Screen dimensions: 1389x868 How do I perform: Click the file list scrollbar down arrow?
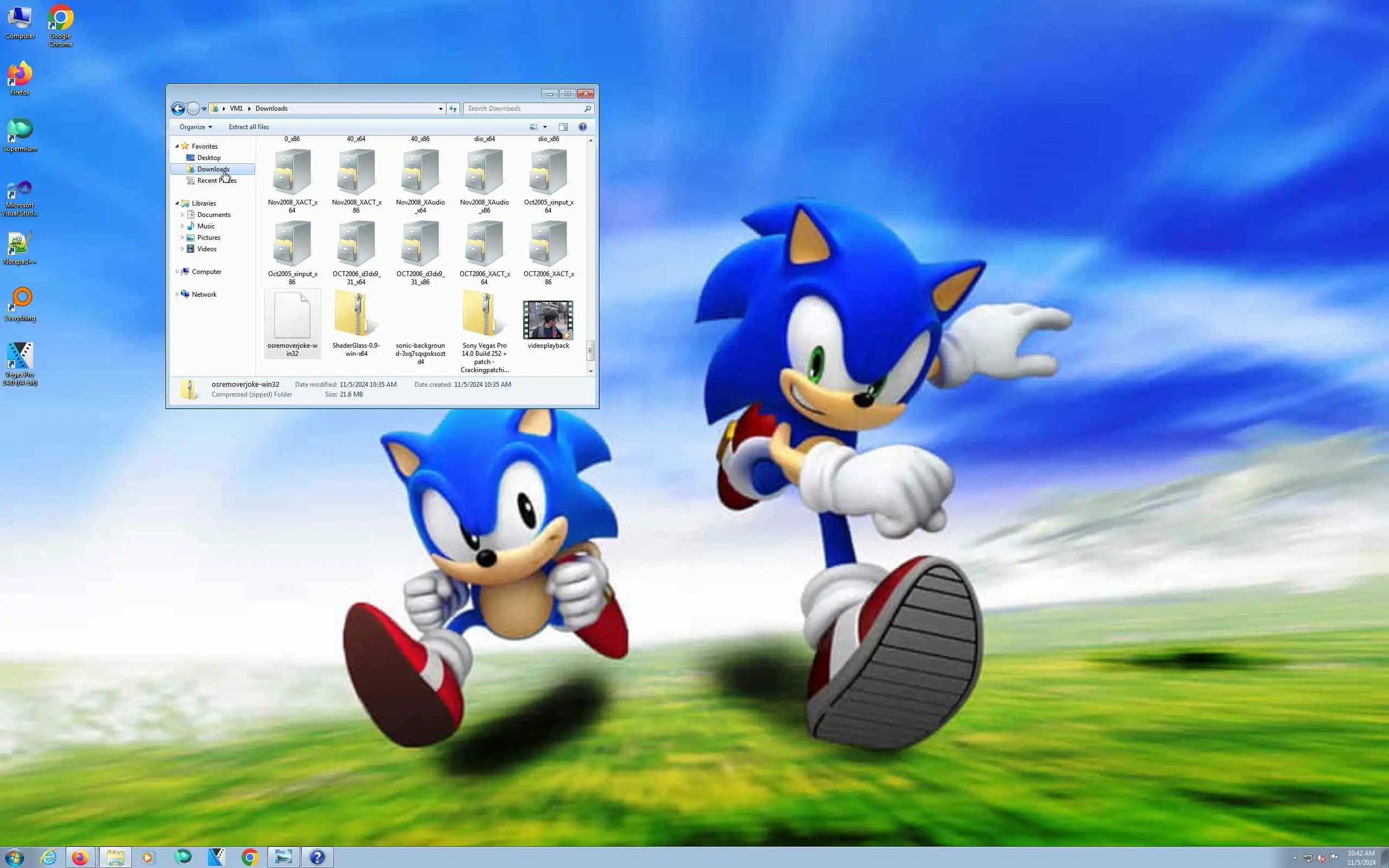[x=591, y=372]
